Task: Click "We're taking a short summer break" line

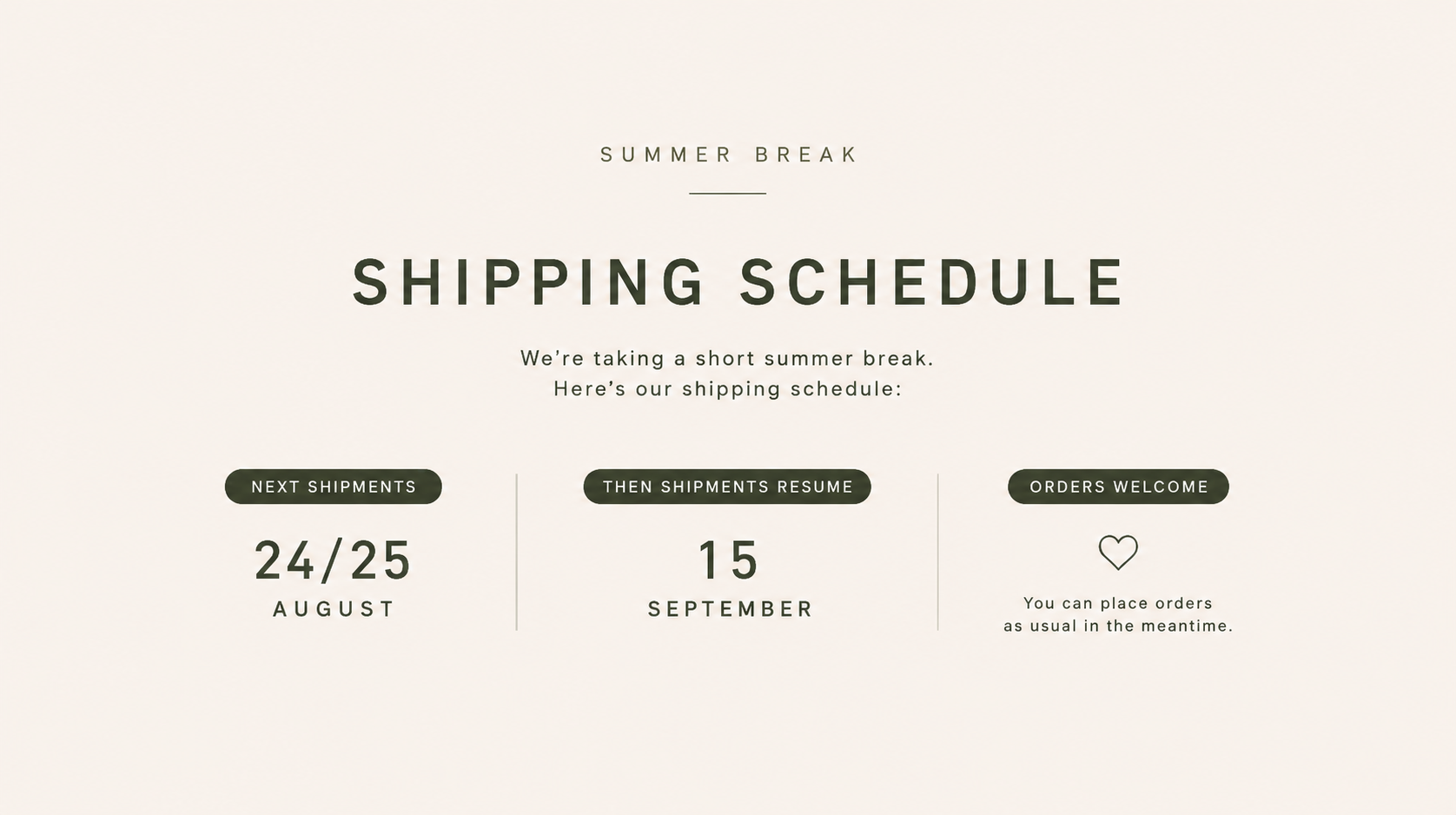Action: [727, 358]
